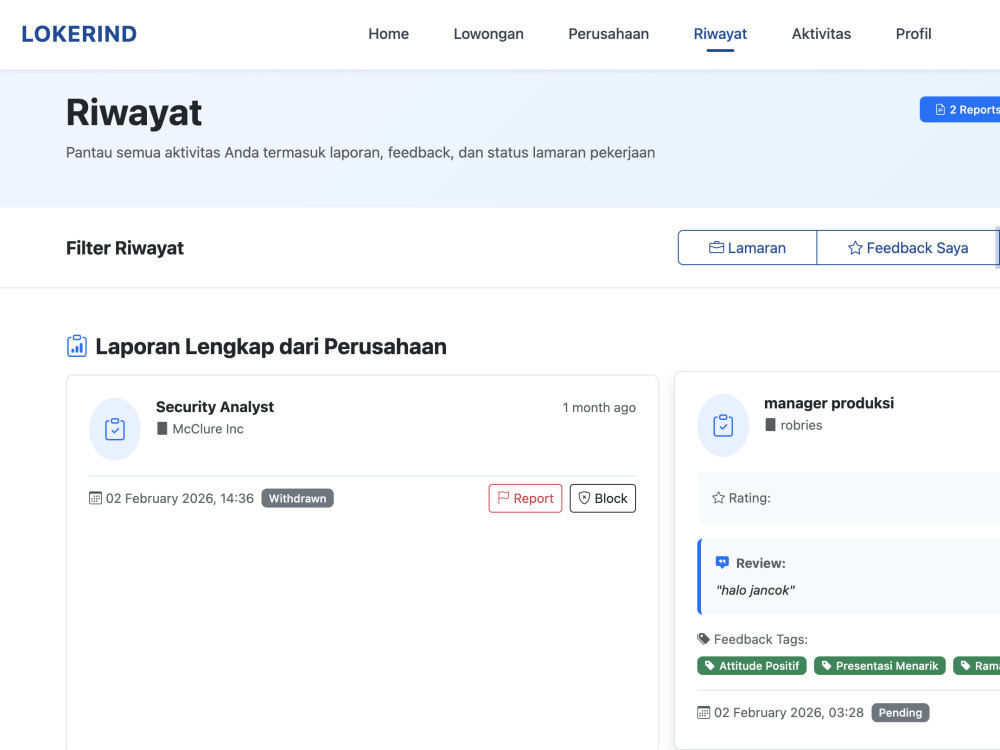This screenshot has width=1000, height=750.
Task: Block the McClure Inc company
Action: pyautogui.click(x=603, y=498)
